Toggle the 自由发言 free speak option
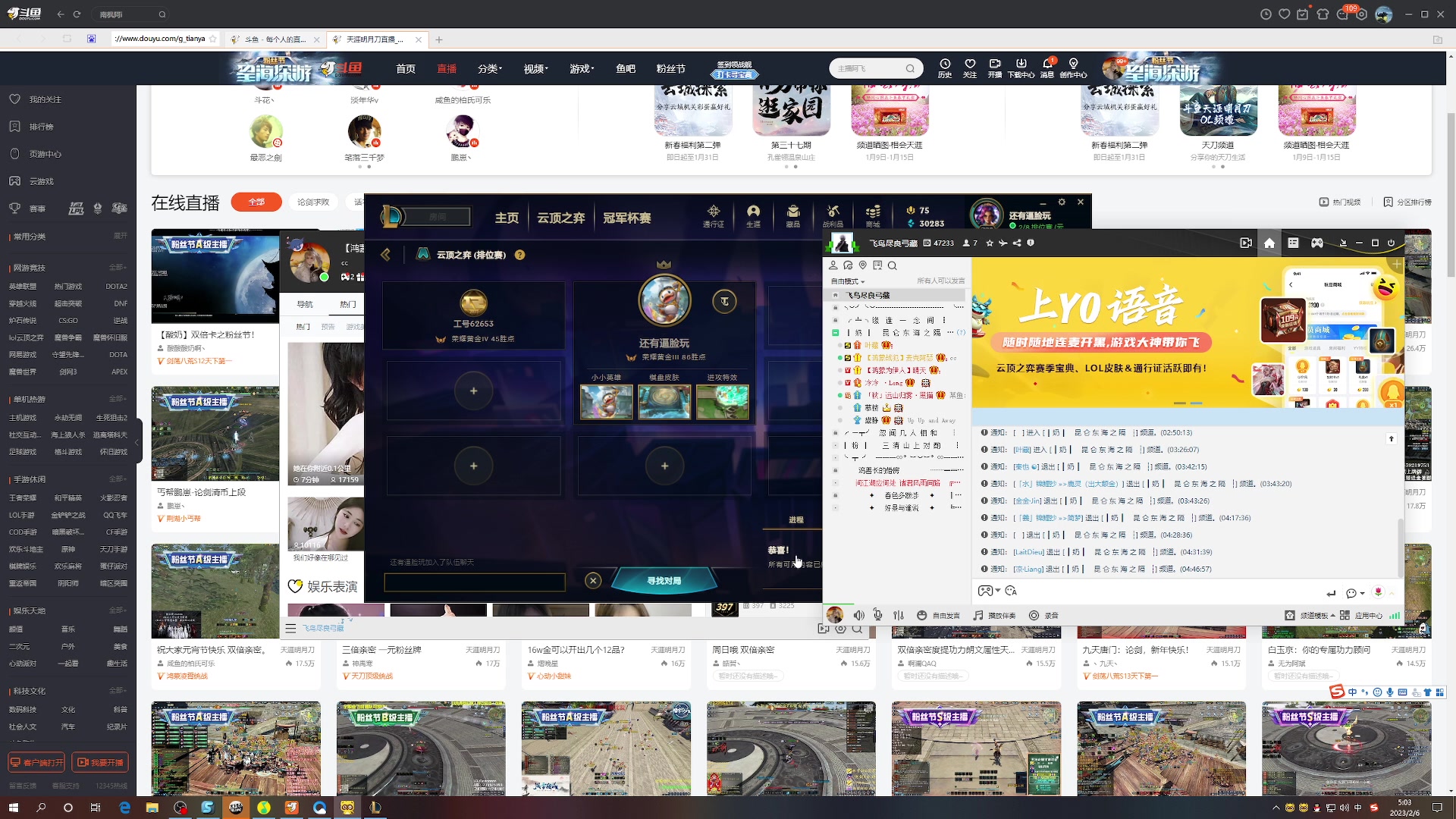 tap(939, 615)
